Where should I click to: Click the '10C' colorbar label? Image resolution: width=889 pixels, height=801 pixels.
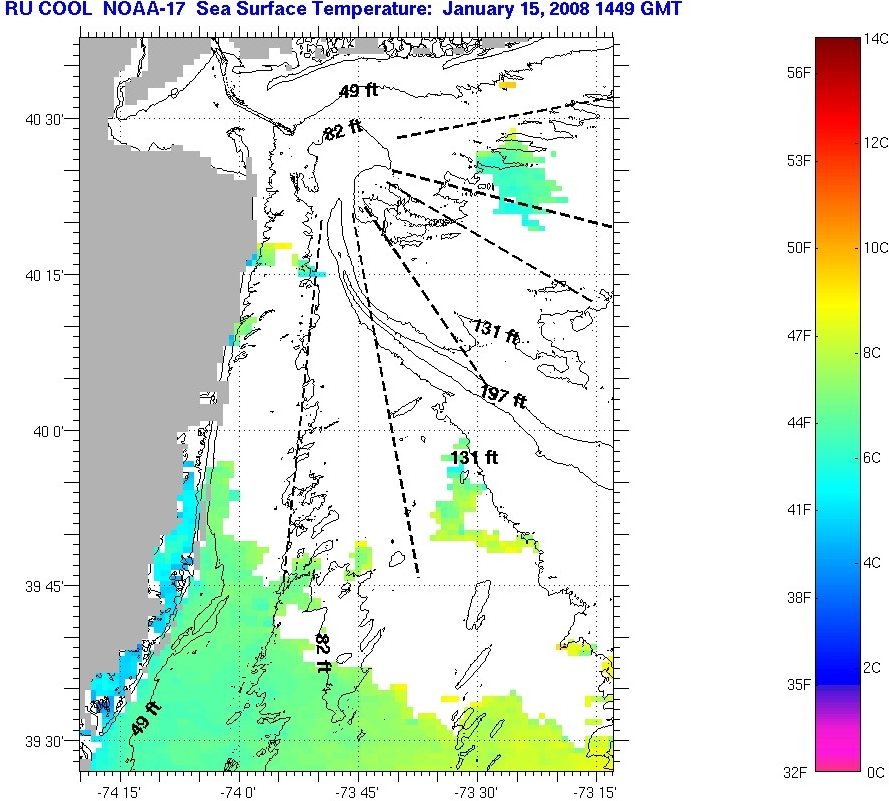(x=876, y=248)
